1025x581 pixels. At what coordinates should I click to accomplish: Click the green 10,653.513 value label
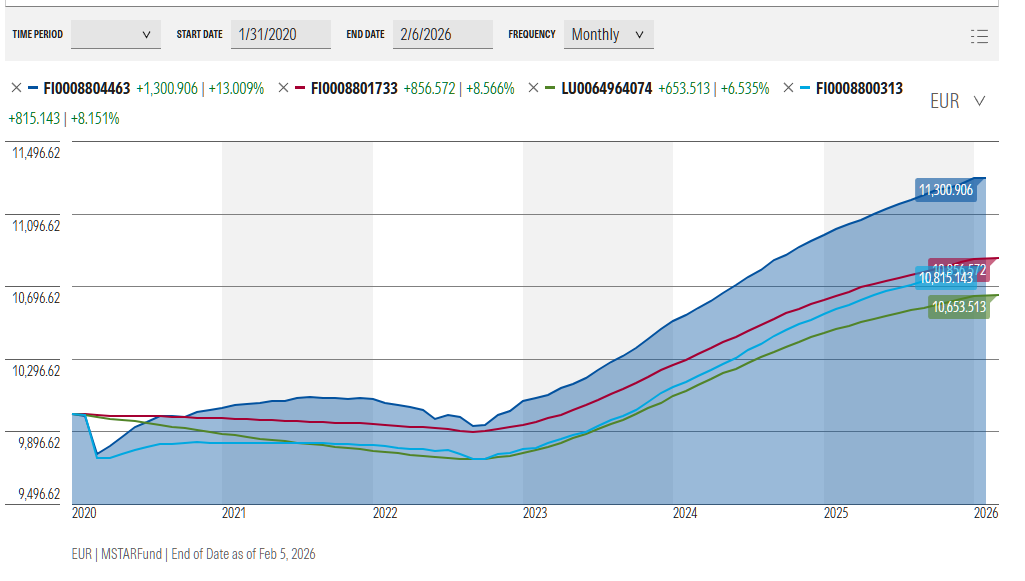tap(957, 307)
